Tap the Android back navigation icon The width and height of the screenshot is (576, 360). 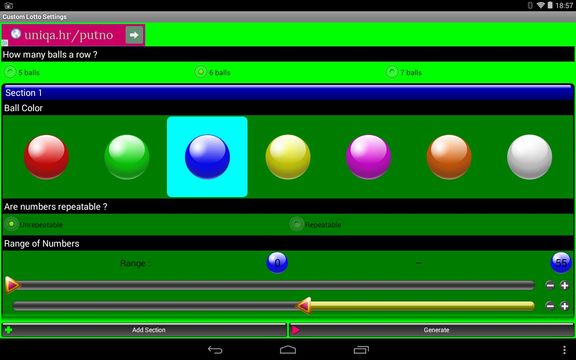[215, 350]
